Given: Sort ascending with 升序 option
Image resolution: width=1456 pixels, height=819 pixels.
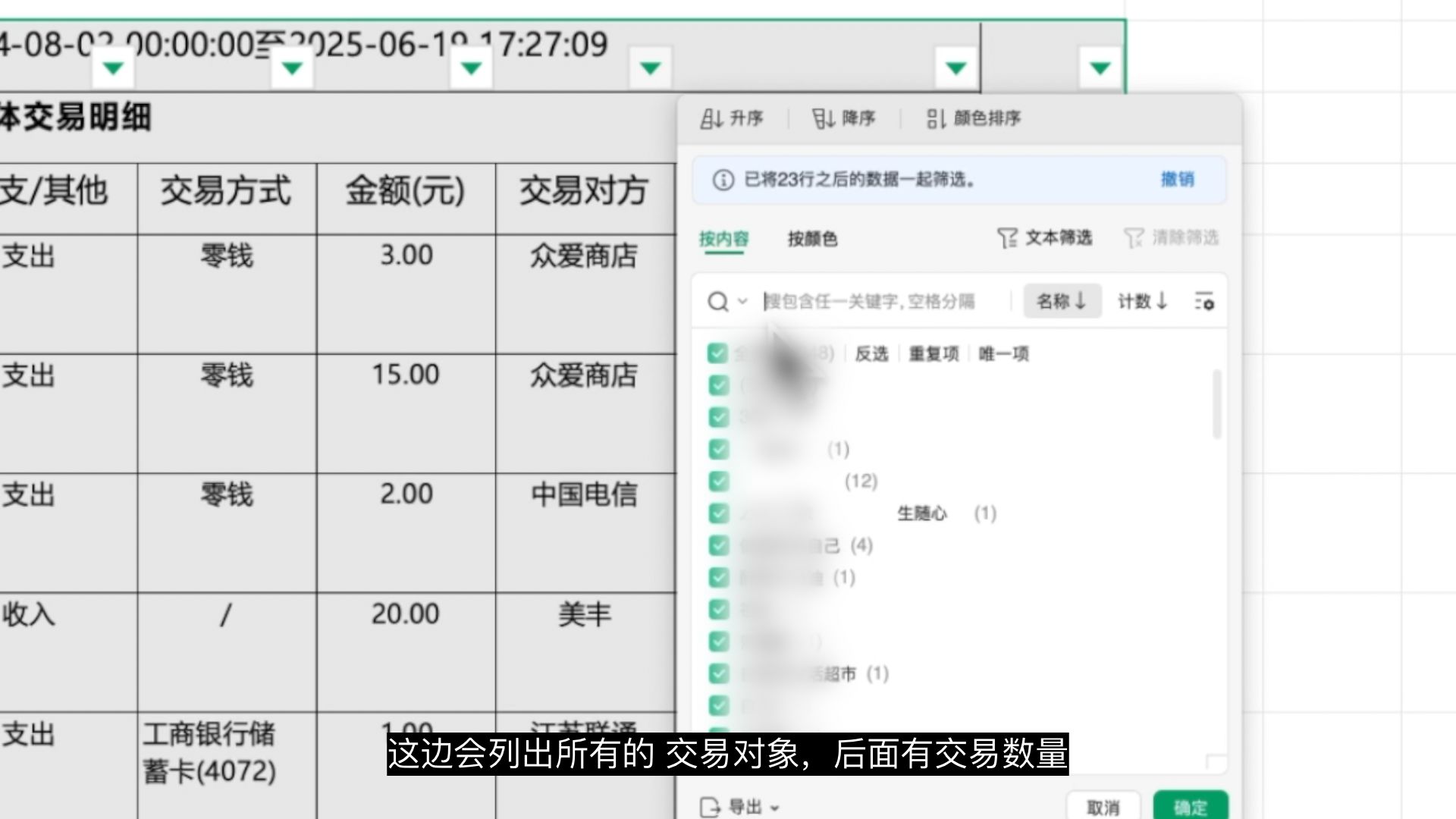Looking at the screenshot, I should pyautogui.click(x=731, y=118).
